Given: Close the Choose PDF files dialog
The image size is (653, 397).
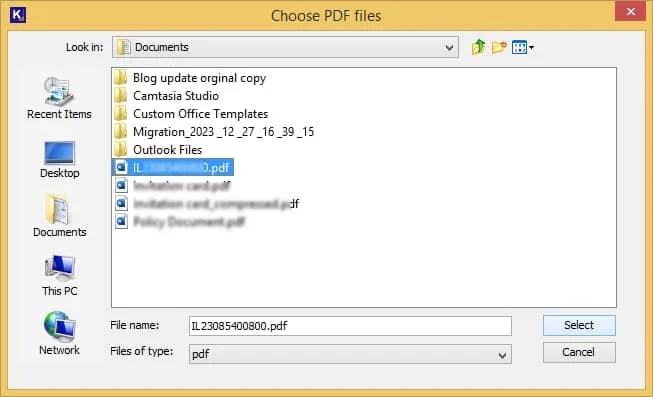Looking at the screenshot, I should click(631, 11).
